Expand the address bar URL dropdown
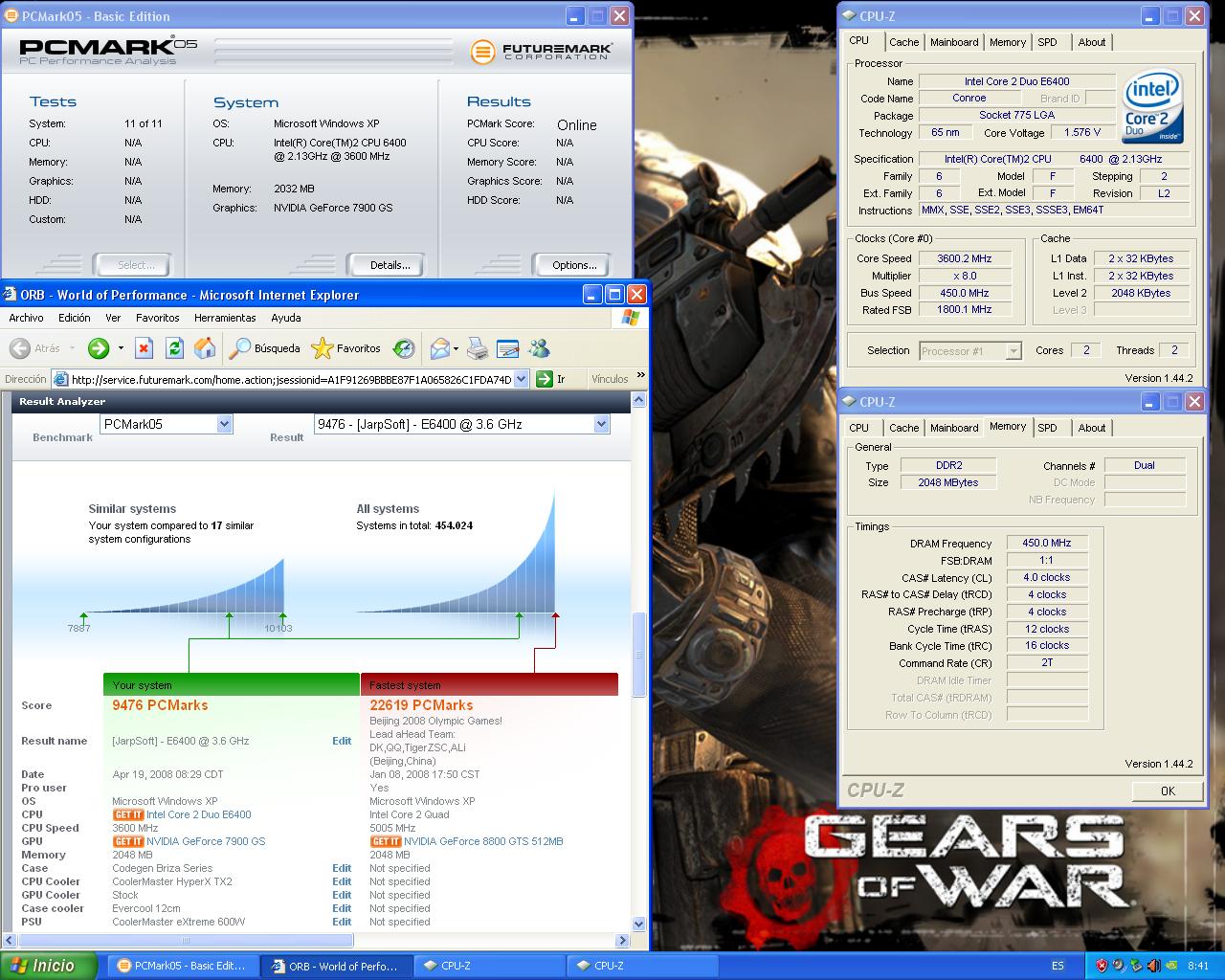The height and width of the screenshot is (980, 1225). pos(522,379)
